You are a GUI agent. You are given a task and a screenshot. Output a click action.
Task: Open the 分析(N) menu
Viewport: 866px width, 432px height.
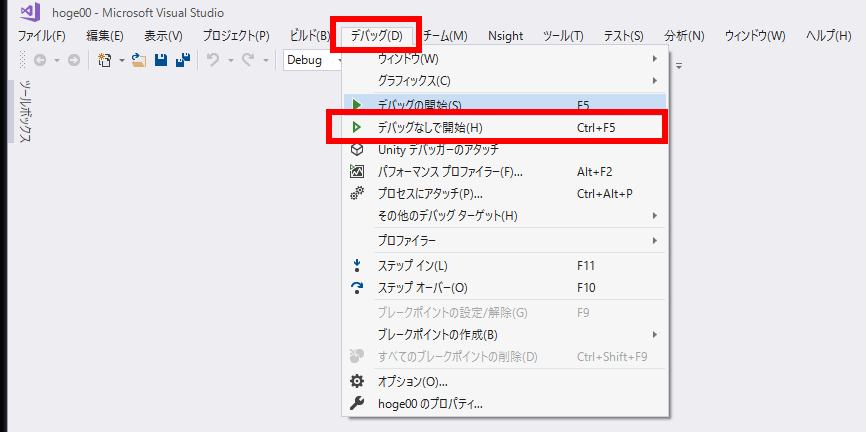pyautogui.click(x=684, y=36)
